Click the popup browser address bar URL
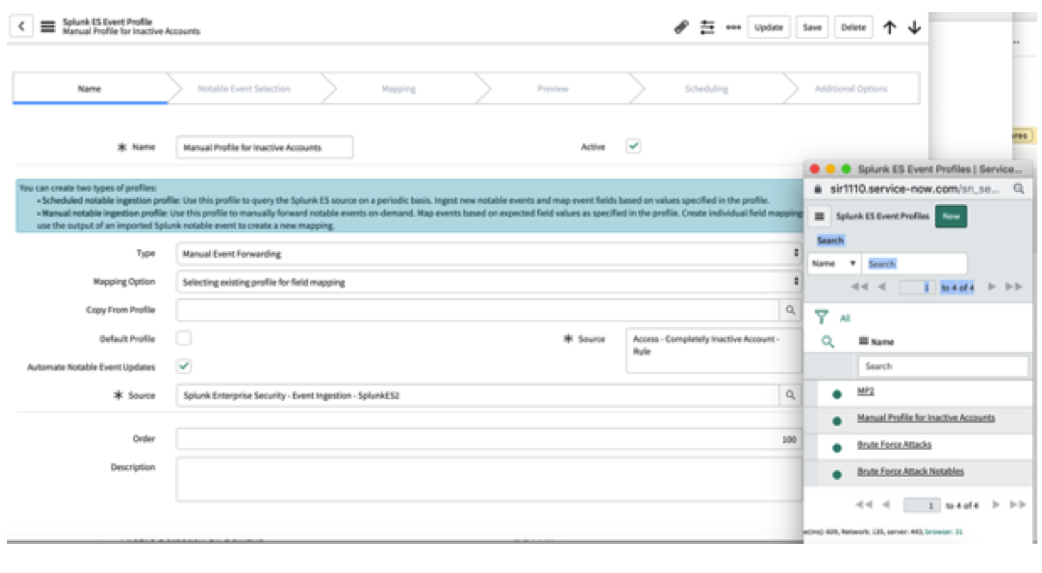This screenshot has width=1042, height=573. click(x=914, y=189)
